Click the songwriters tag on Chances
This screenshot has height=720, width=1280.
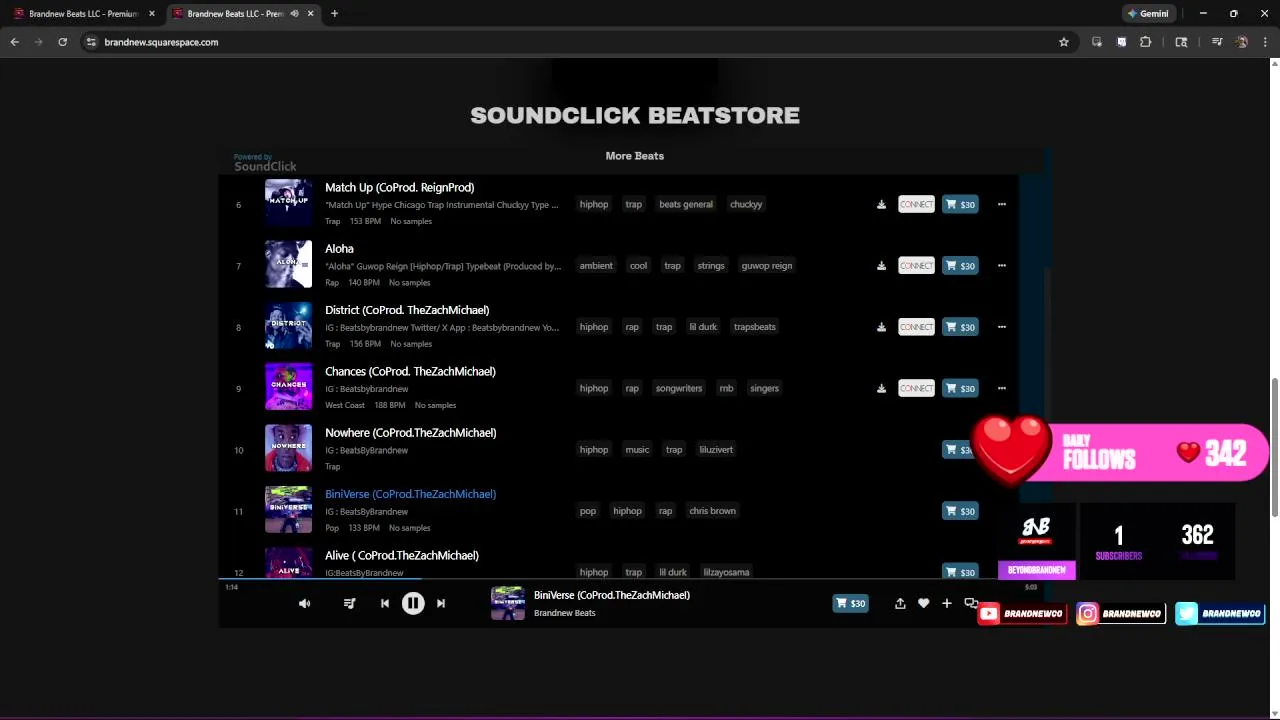pos(679,388)
